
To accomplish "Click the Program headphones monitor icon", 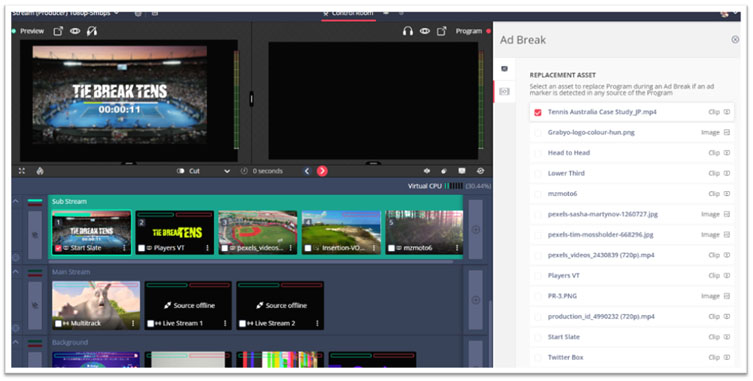I will pyautogui.click(x=408, y=31).
